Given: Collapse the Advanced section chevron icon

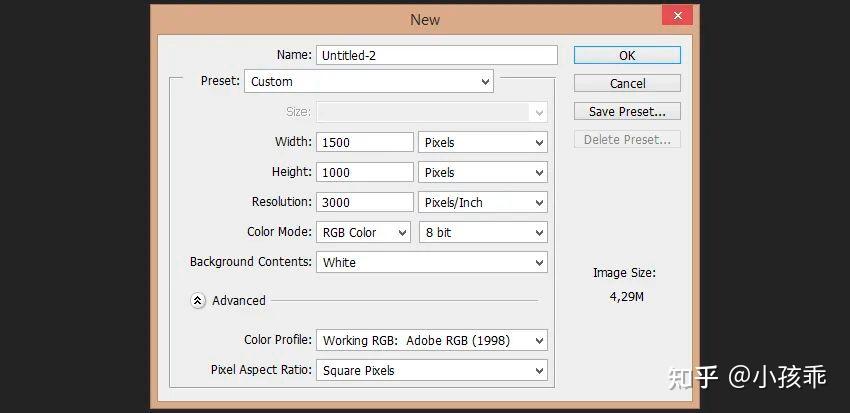Looking at the screenshot, I should 198,300.
